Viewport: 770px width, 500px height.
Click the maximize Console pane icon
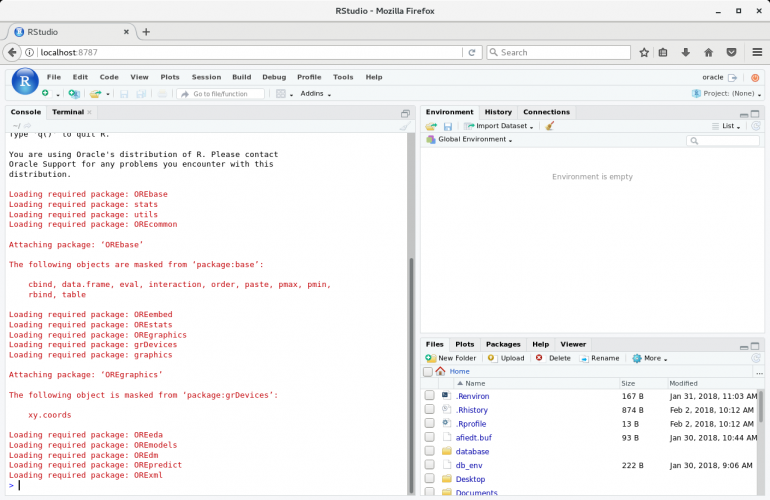(x=405, y=113)
